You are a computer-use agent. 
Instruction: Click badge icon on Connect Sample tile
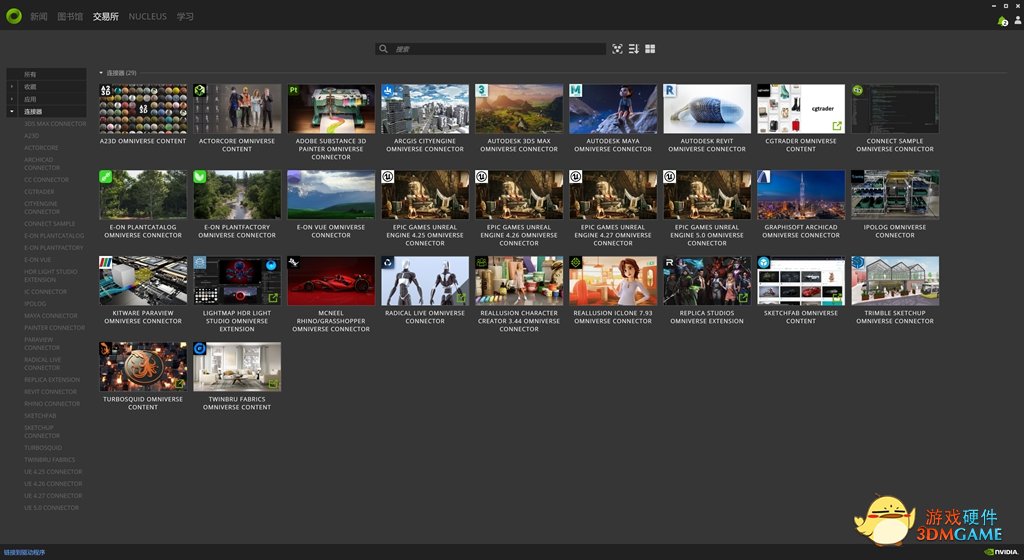(857, 90)
